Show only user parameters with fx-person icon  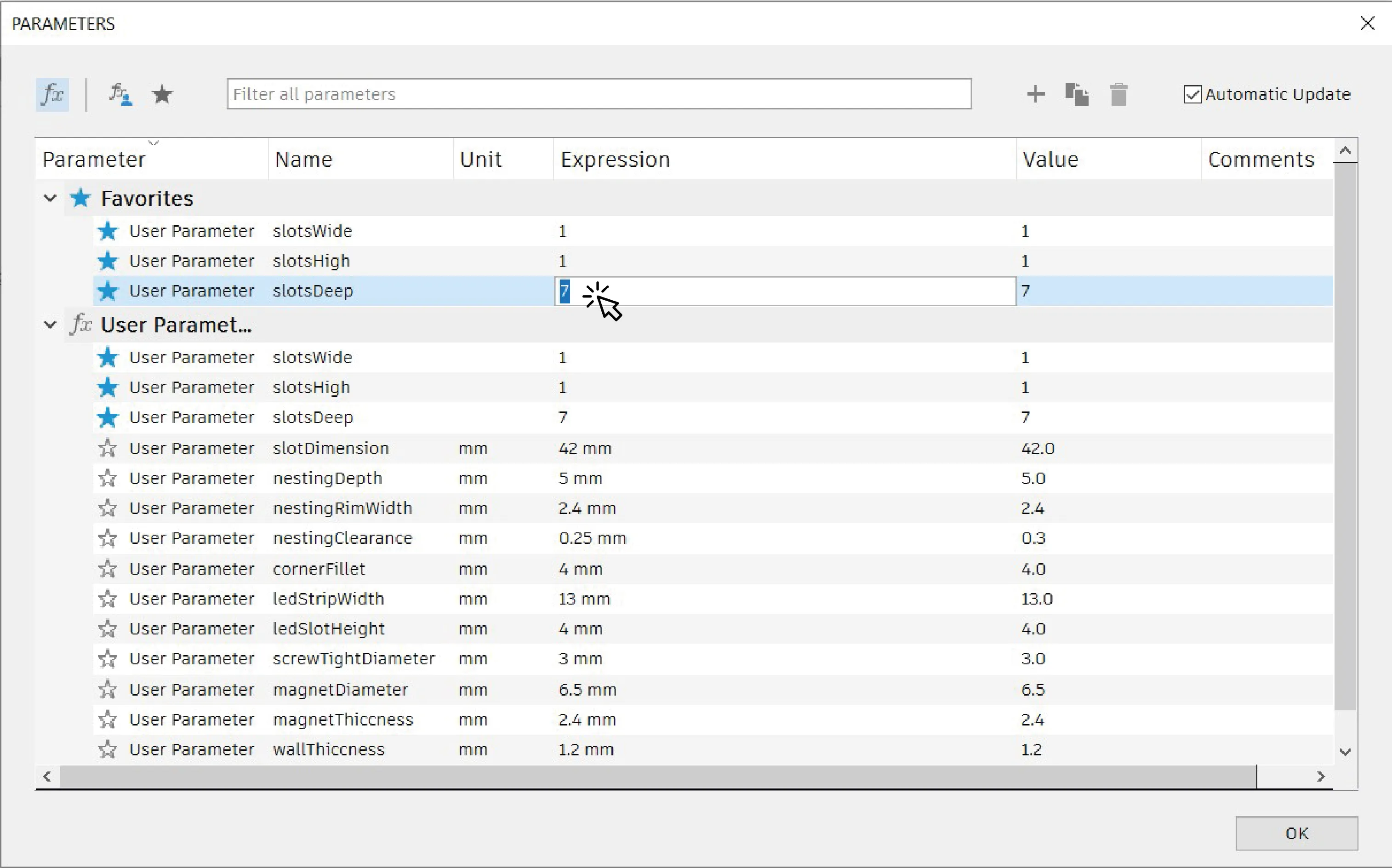click(x=120, y=94)
